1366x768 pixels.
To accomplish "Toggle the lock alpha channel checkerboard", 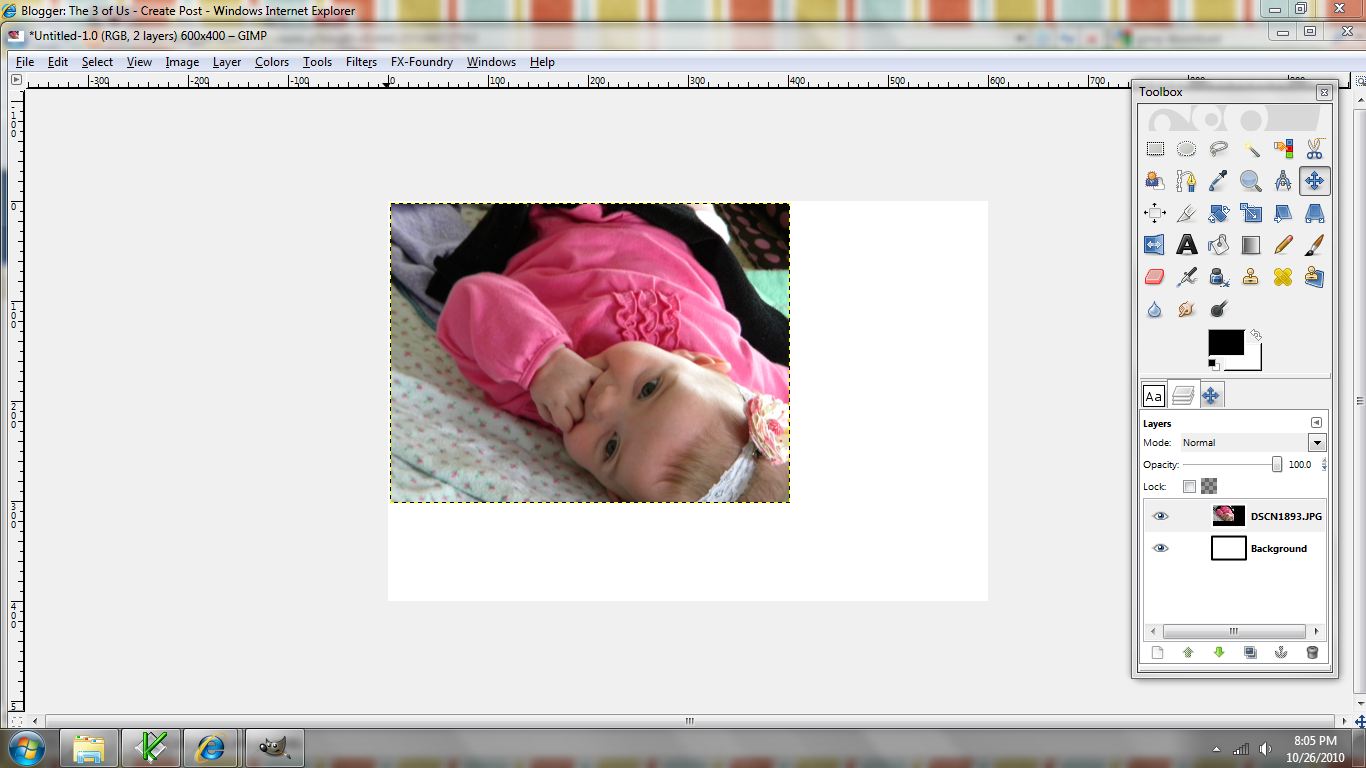I will point(1209,487).
